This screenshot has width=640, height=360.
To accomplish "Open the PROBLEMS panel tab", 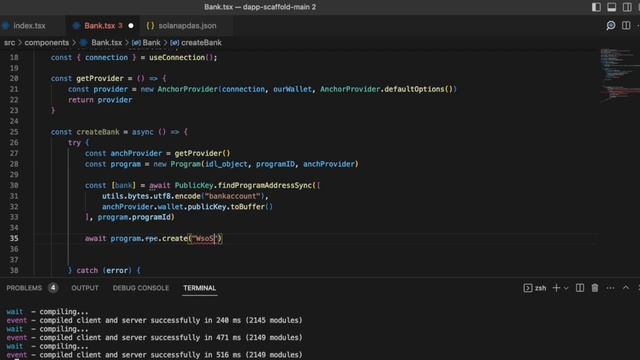I will click(24, 288).
